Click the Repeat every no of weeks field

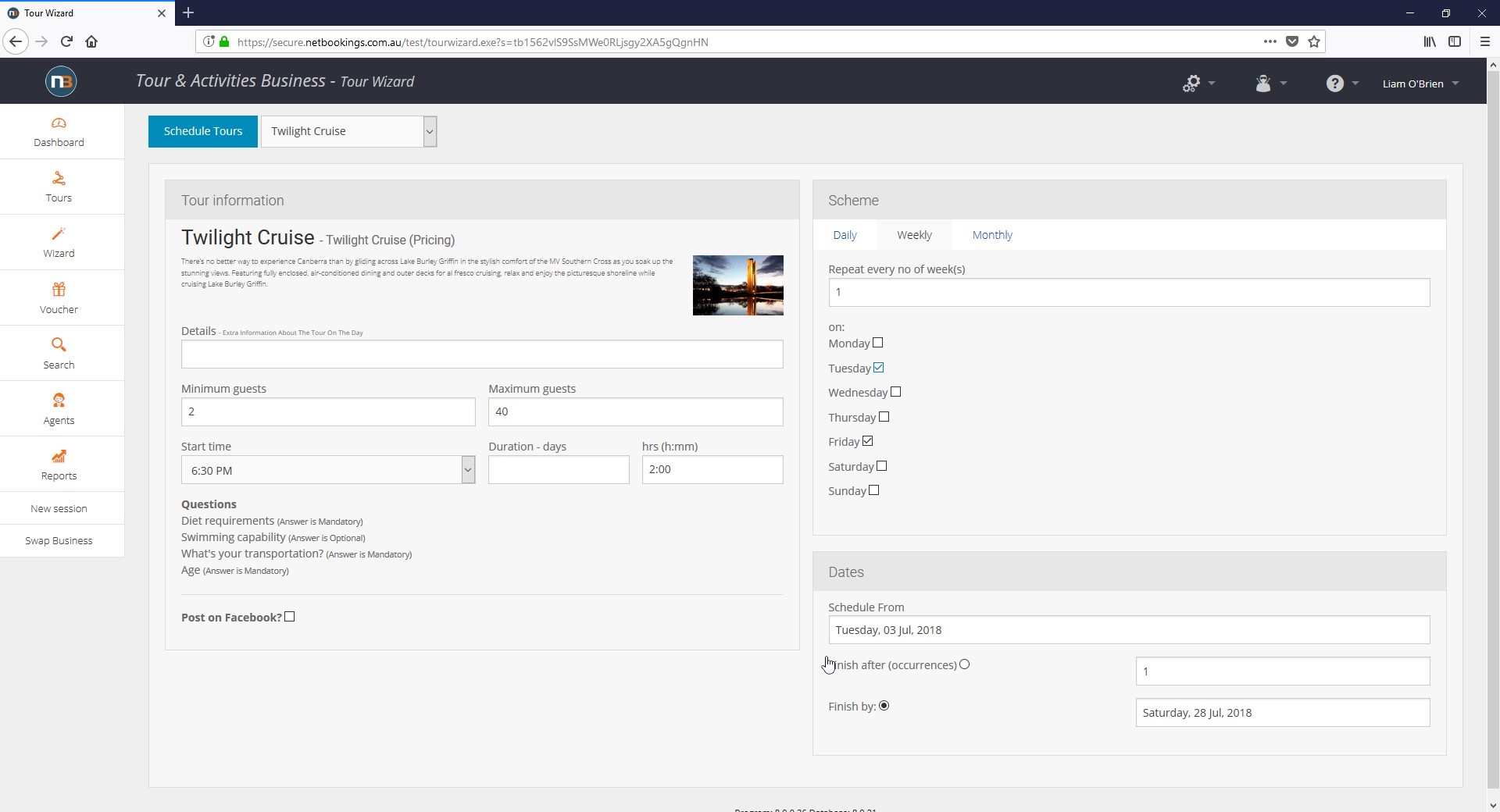pos(1129,293)
